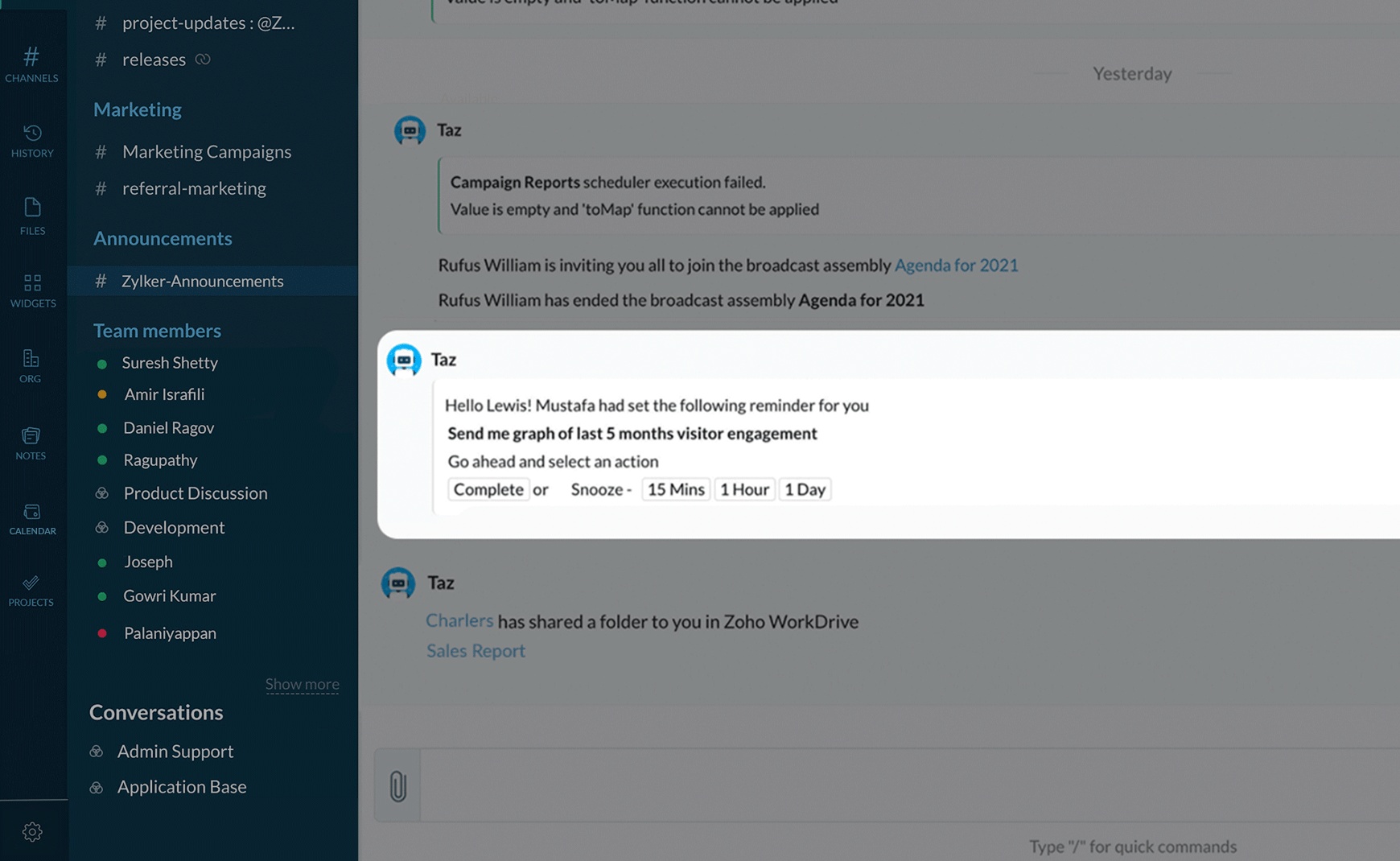
Task: Open chat with Palaniyappan
Action: 170,633
